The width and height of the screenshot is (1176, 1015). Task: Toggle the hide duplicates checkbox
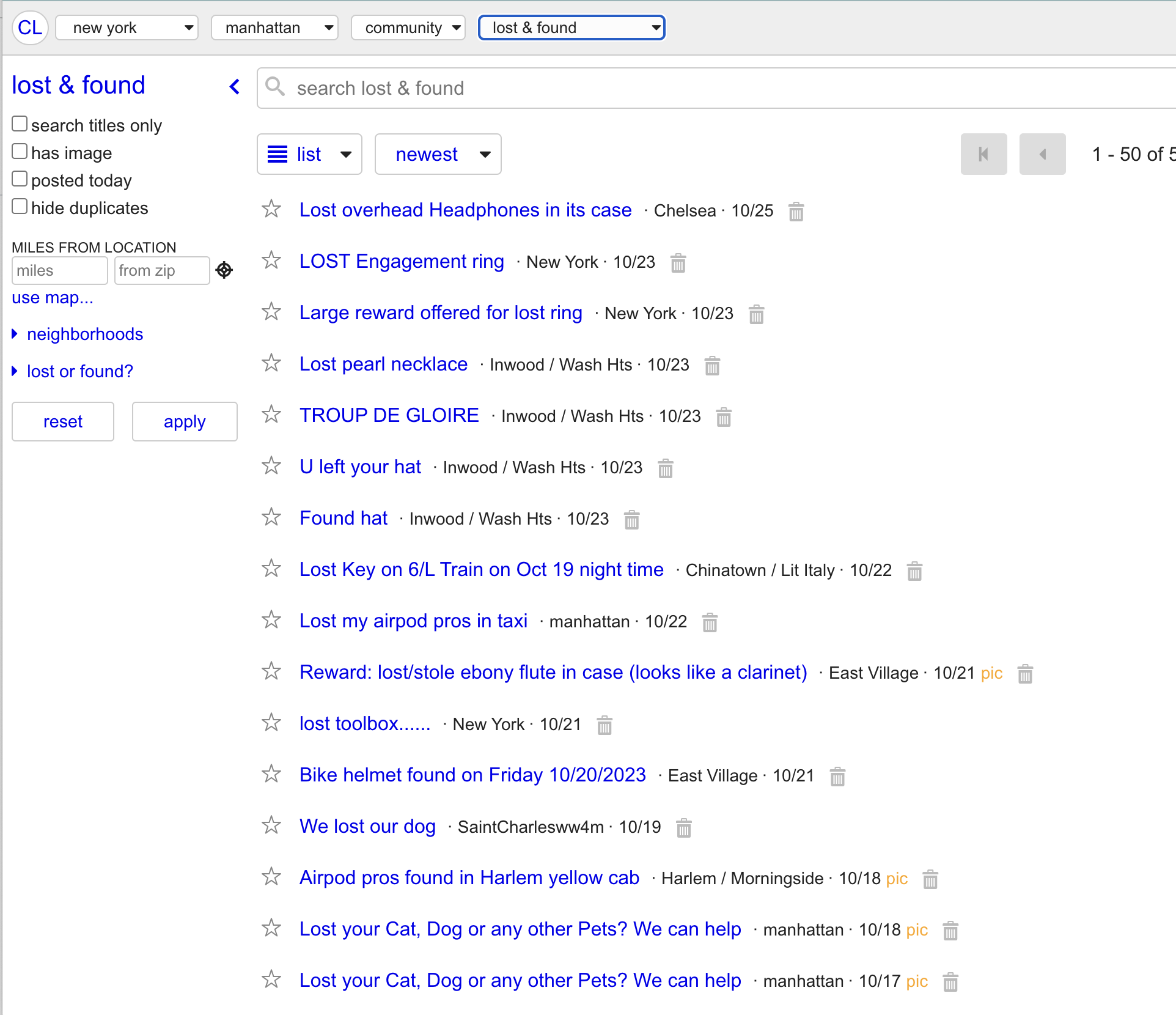[x=20, y=207]
